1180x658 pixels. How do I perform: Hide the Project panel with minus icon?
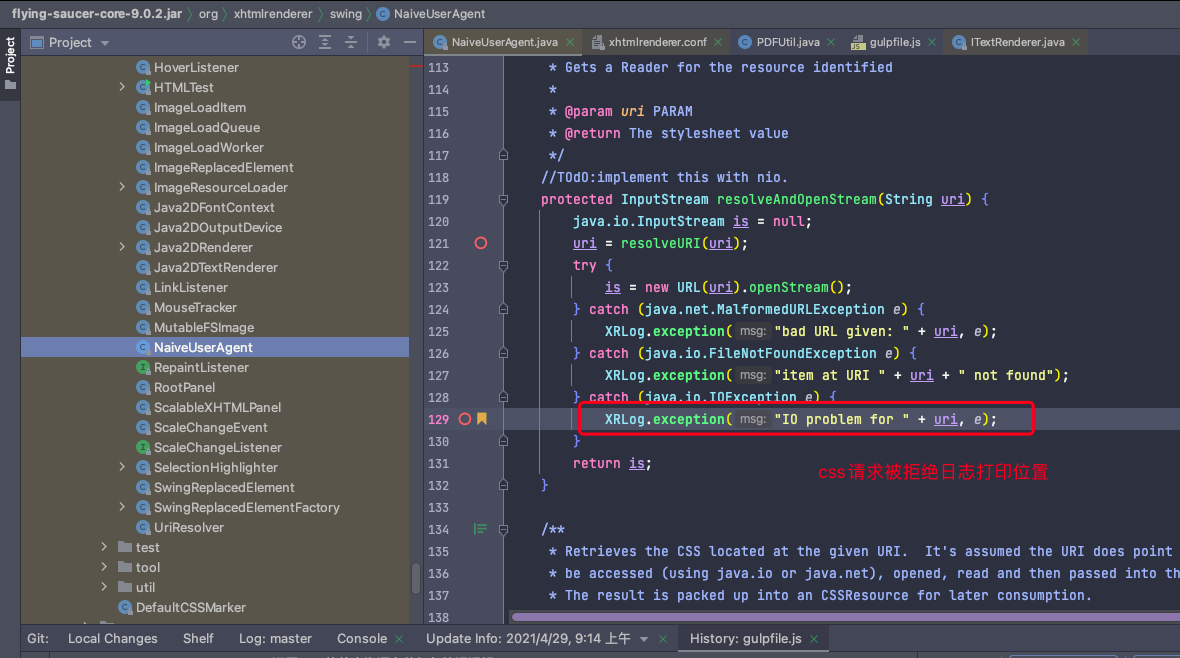[409, 42]
